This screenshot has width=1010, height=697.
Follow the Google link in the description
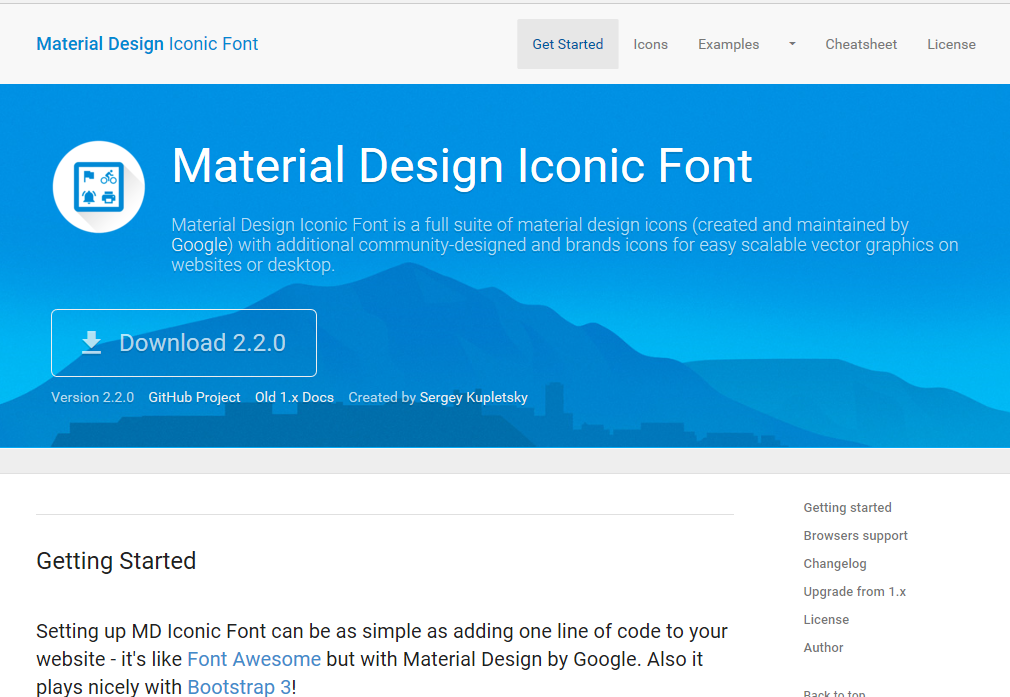click(x=200, y=245)
